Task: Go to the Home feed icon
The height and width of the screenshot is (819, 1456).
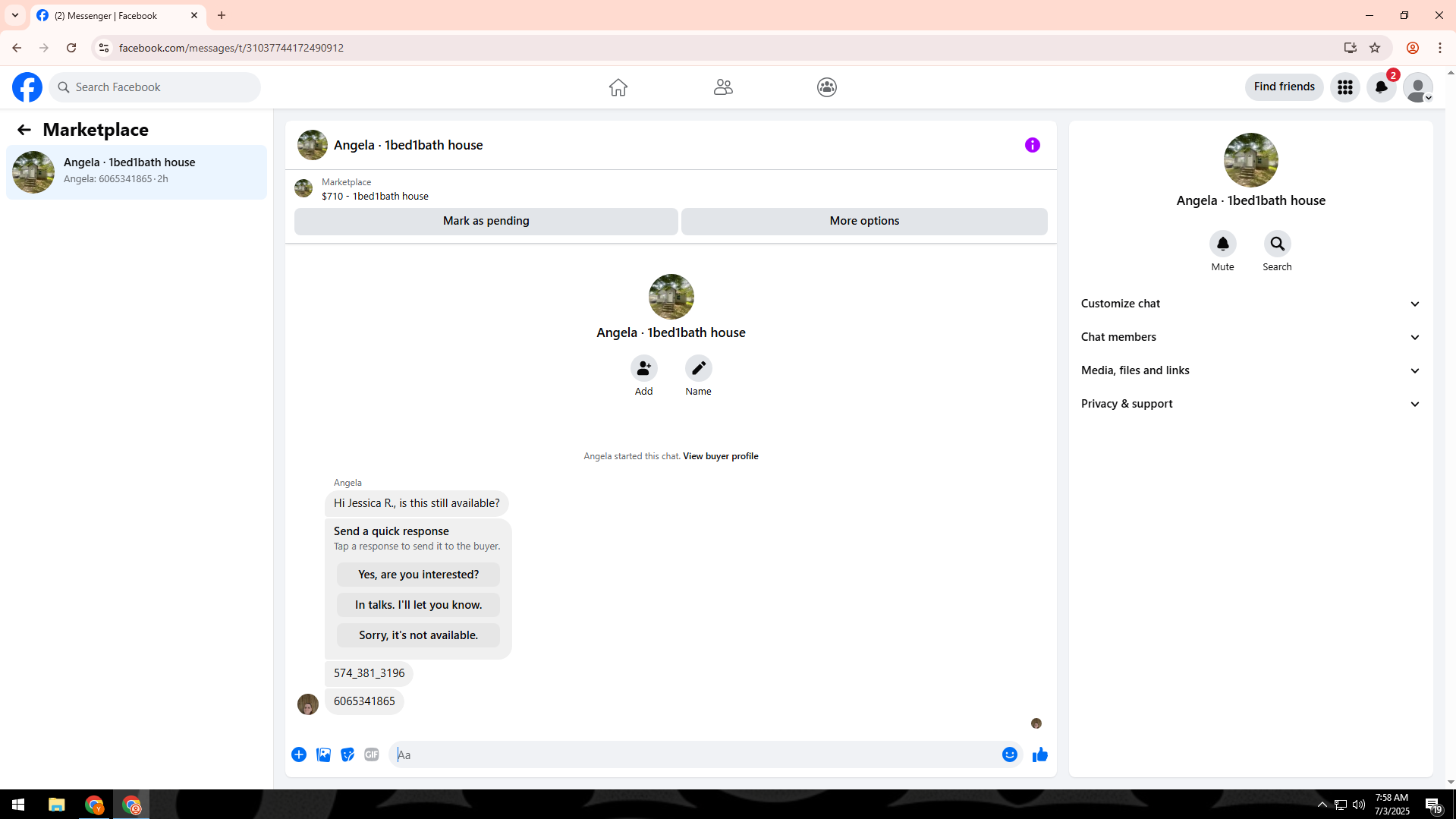Action: pos(618,87)
